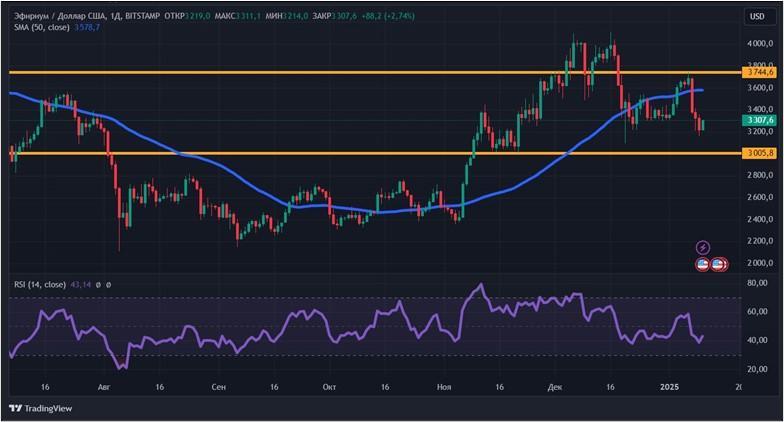Image resolution: width=784 pixels, height=422 pixels.
Task: Click the Авг label on time axis
Action: tap(104, 385)
